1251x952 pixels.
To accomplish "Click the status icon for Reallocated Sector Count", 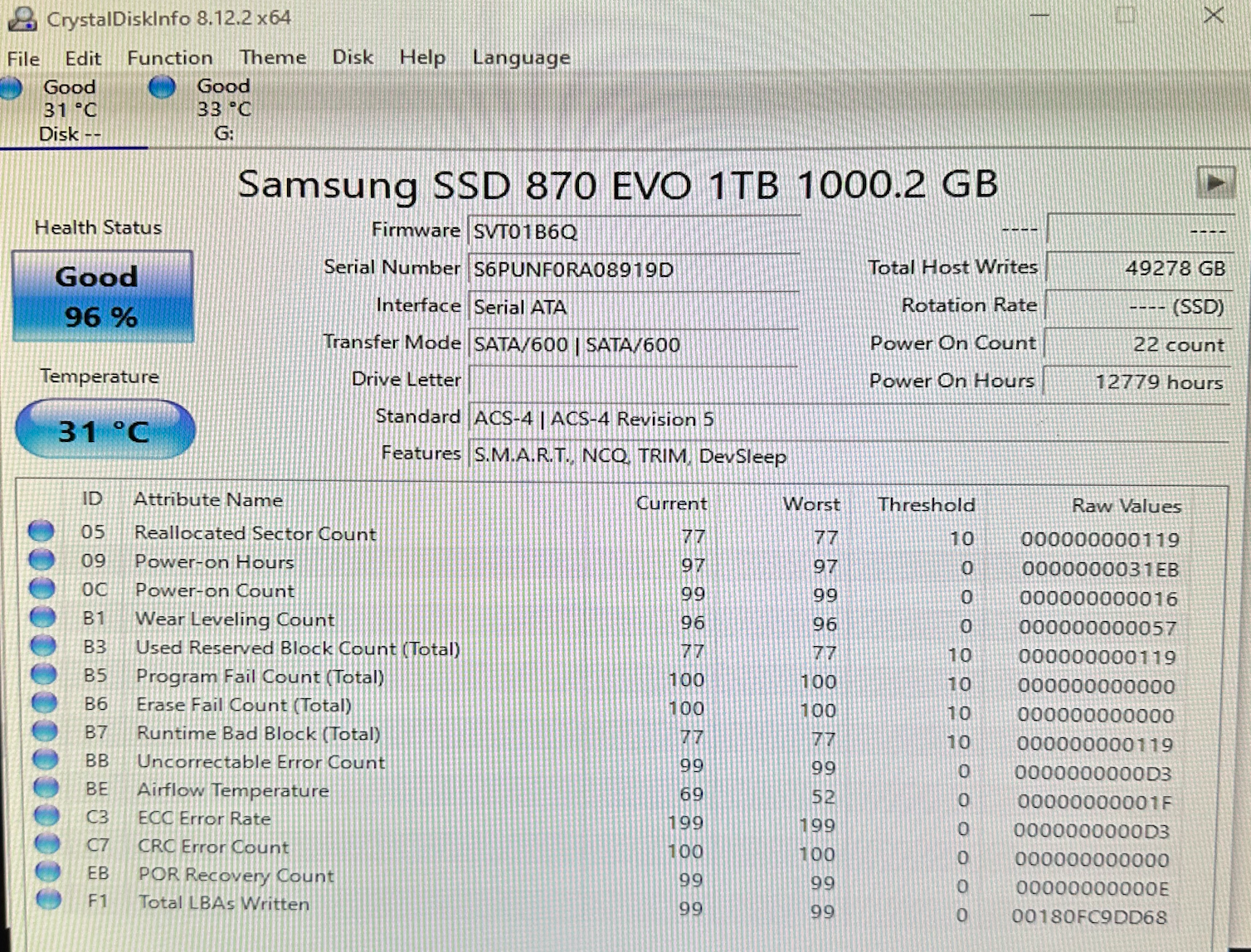I will 41,531.
